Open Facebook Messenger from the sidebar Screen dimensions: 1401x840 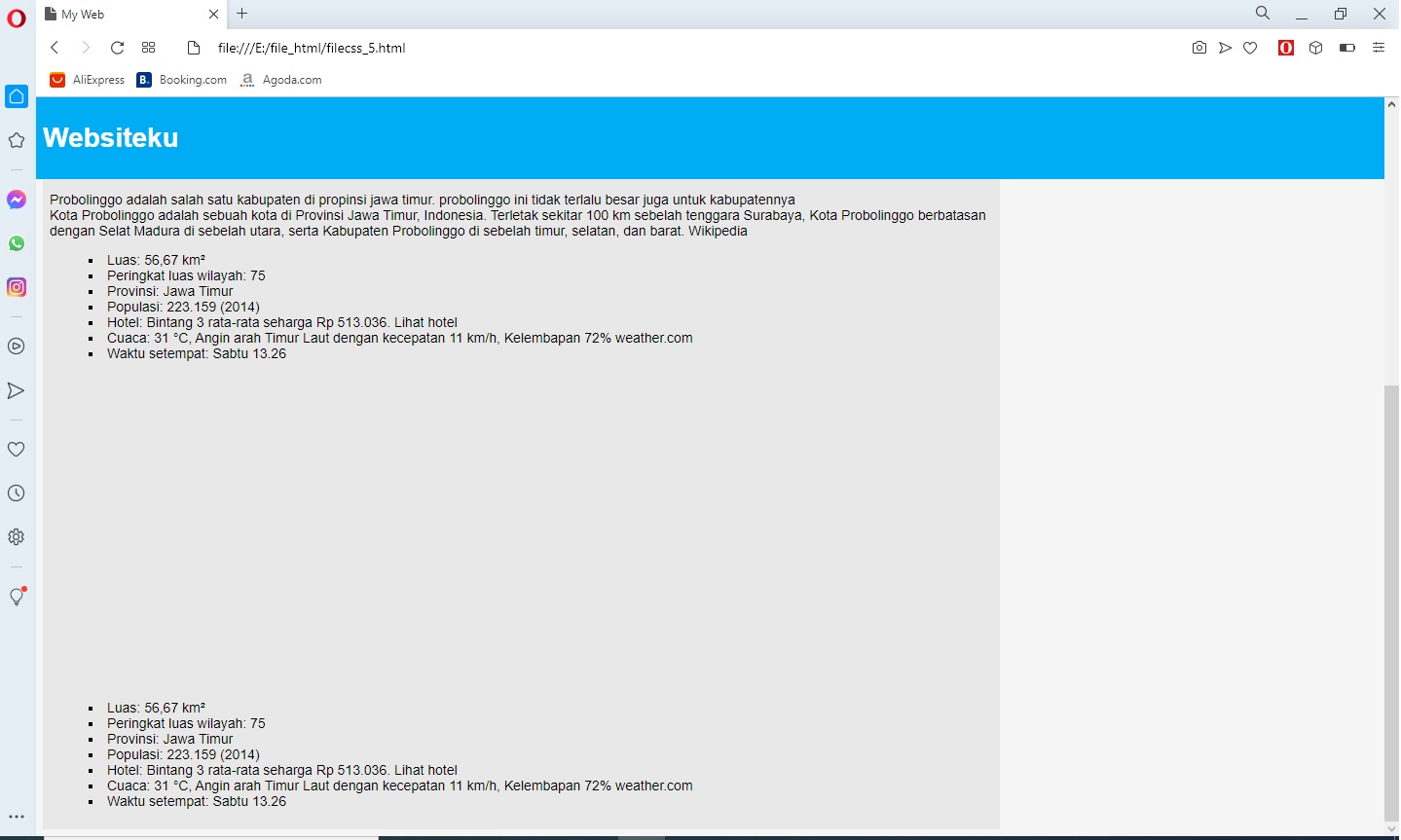pyautogui.click(x=16, y=200)
